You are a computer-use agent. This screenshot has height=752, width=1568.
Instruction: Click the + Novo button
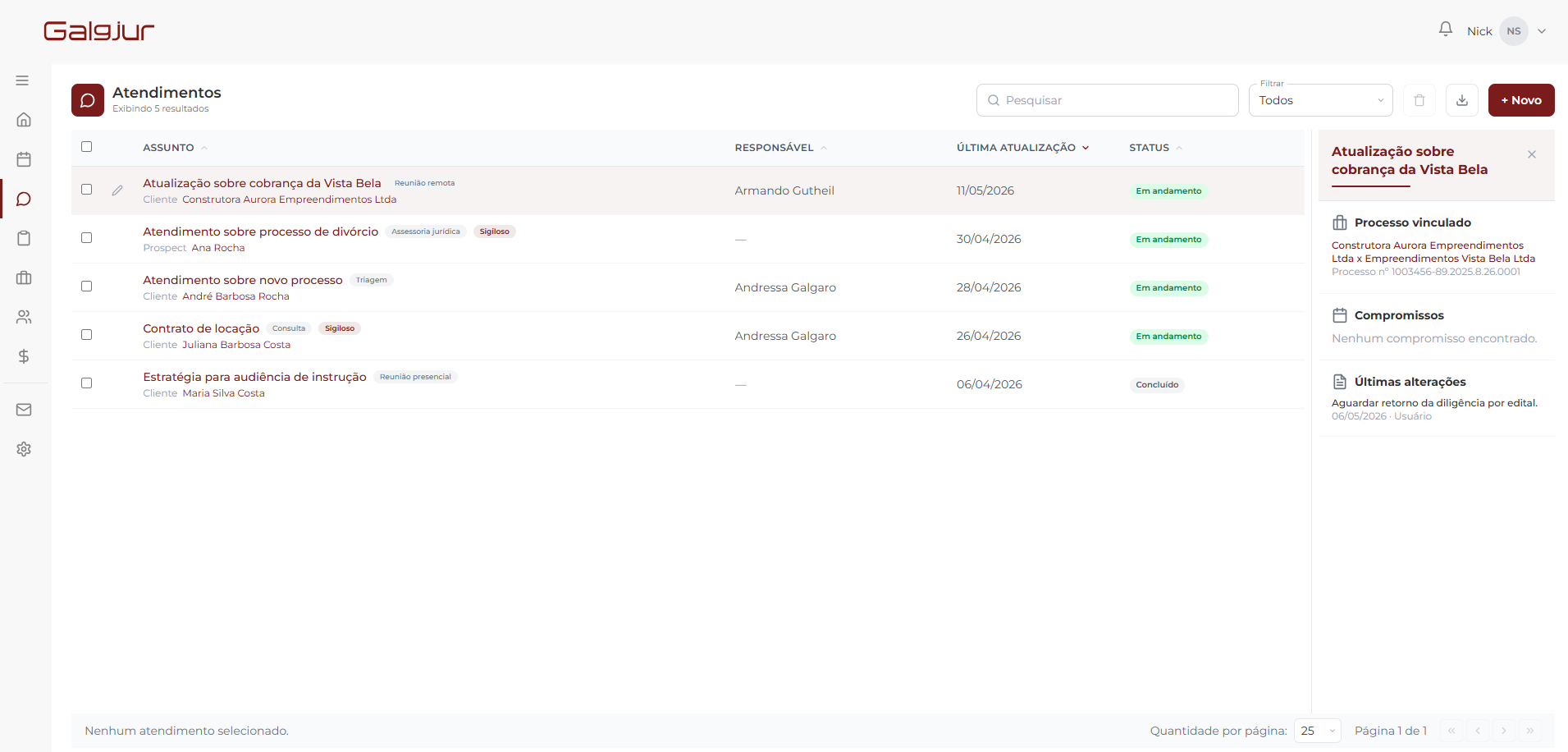pyautogui.click(x=1521, y=100)
